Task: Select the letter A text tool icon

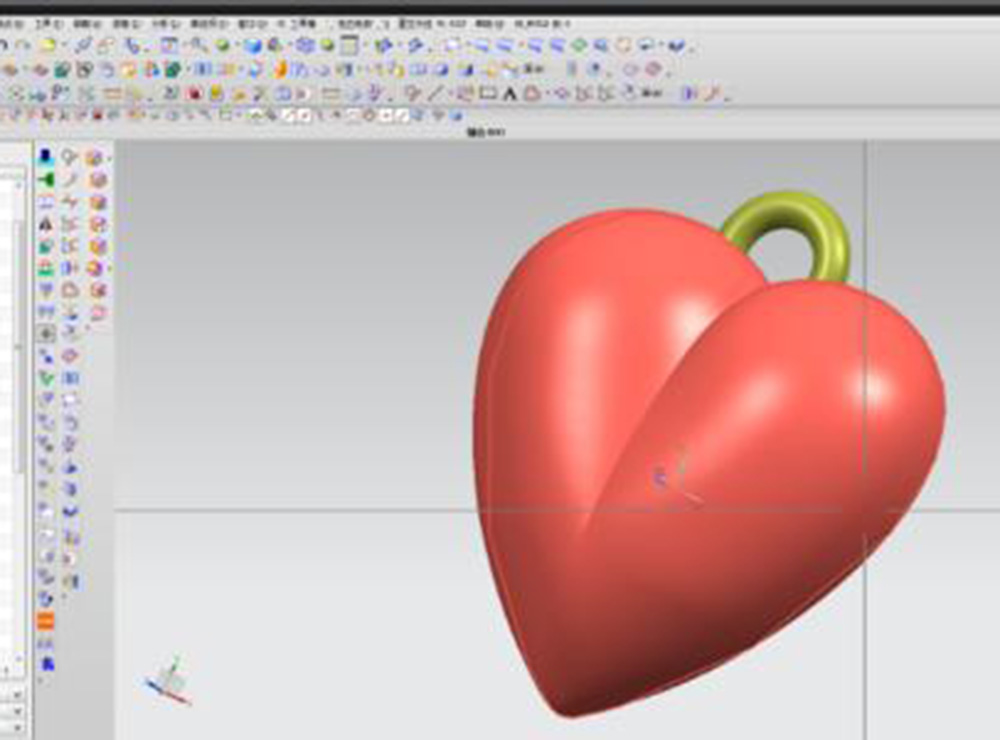Action: pos(510,94)
